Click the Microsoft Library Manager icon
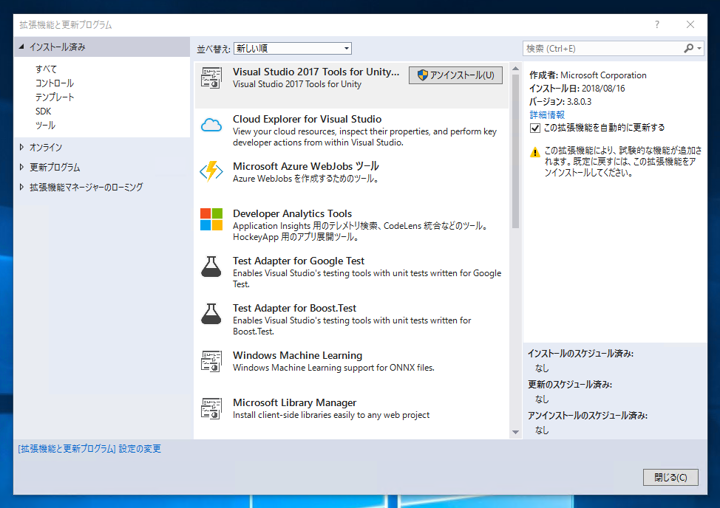Image resolution: width=720 pixels, height=508 pixels. coord(211,409)
